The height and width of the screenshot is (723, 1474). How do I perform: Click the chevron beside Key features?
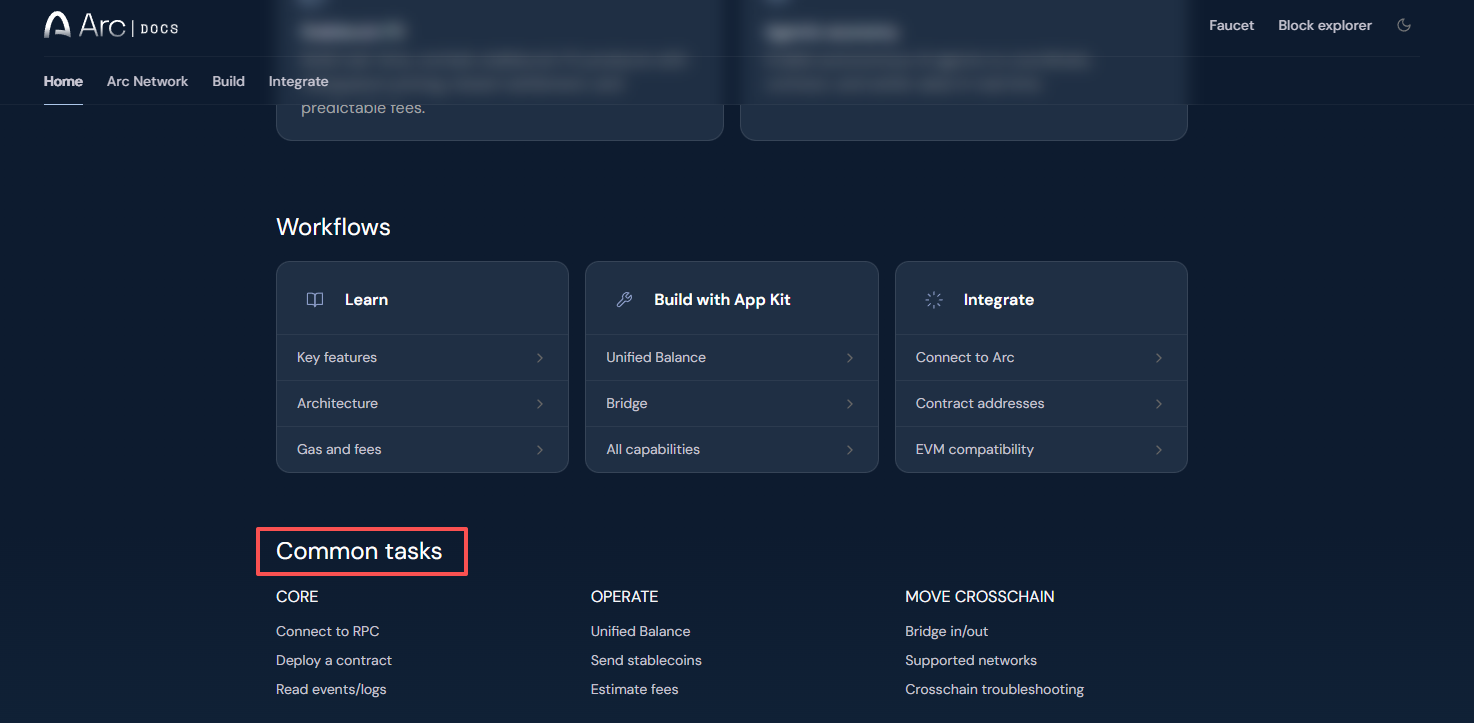point(540,357)
